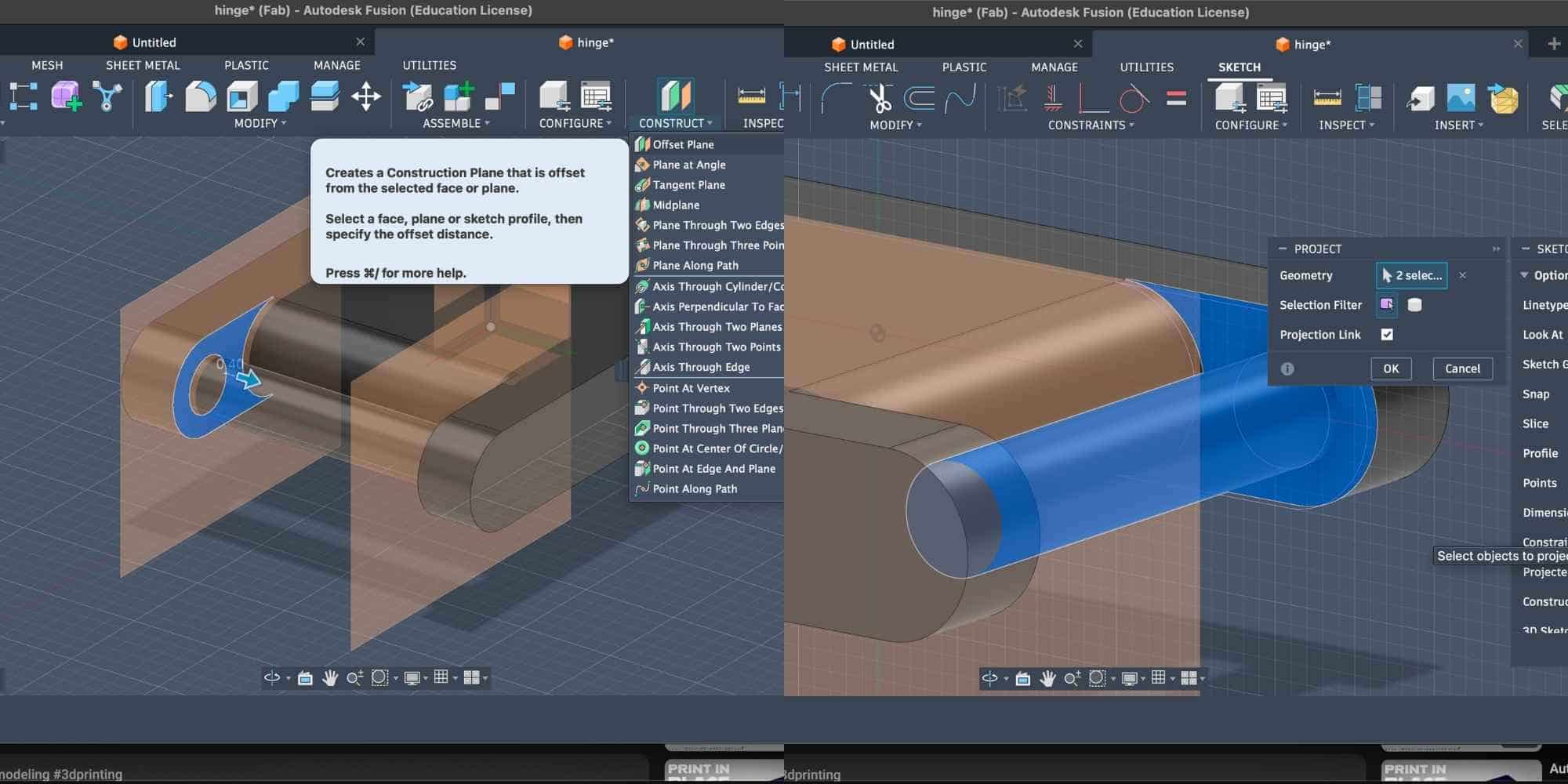Open the INSERT dropdown in right window
1568x784 pixels.
point(1459,125)
